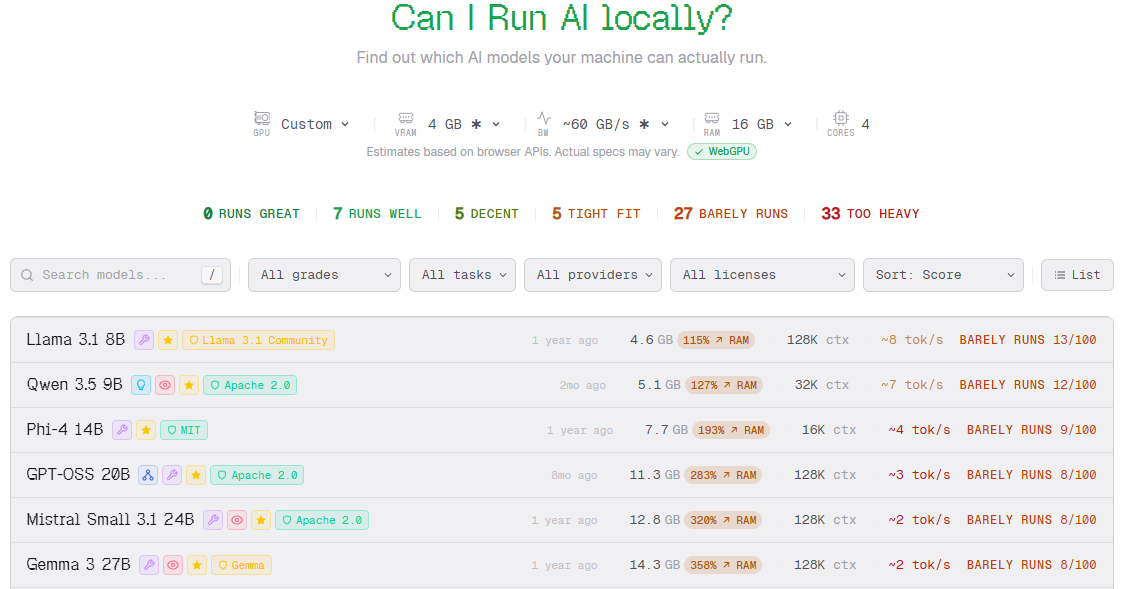1127x589 pixels.
Task: Click the star icon on Llama 3.1 8B
Action: click(x=167, y=340)
